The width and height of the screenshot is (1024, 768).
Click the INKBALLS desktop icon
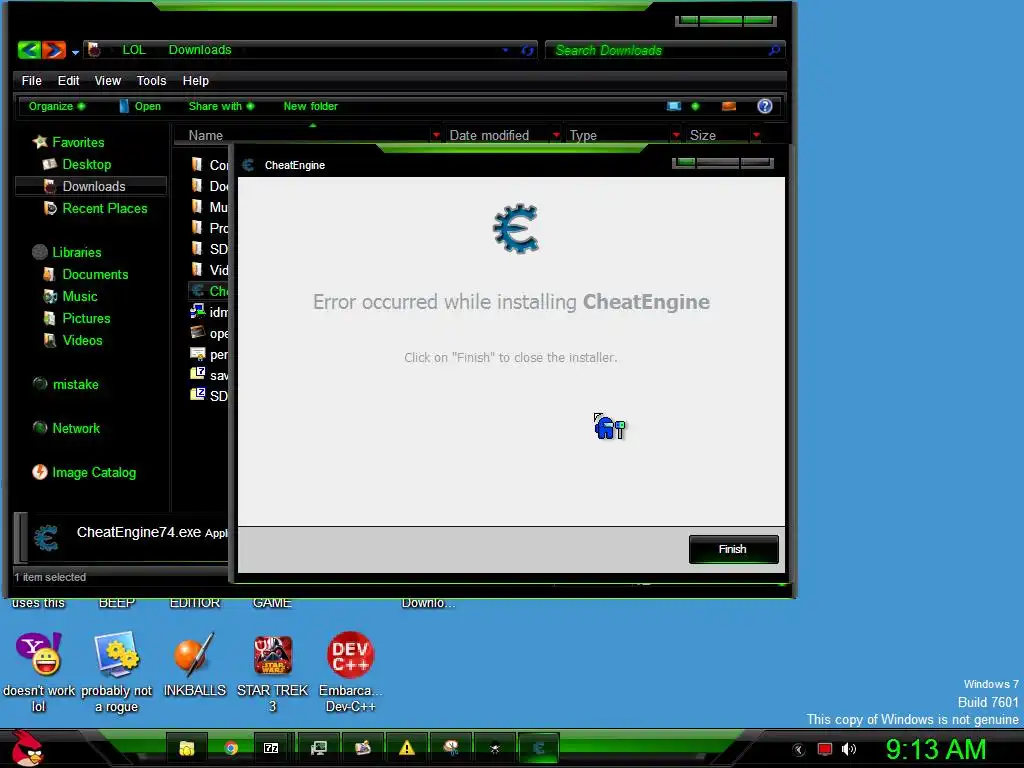point(194,664)
